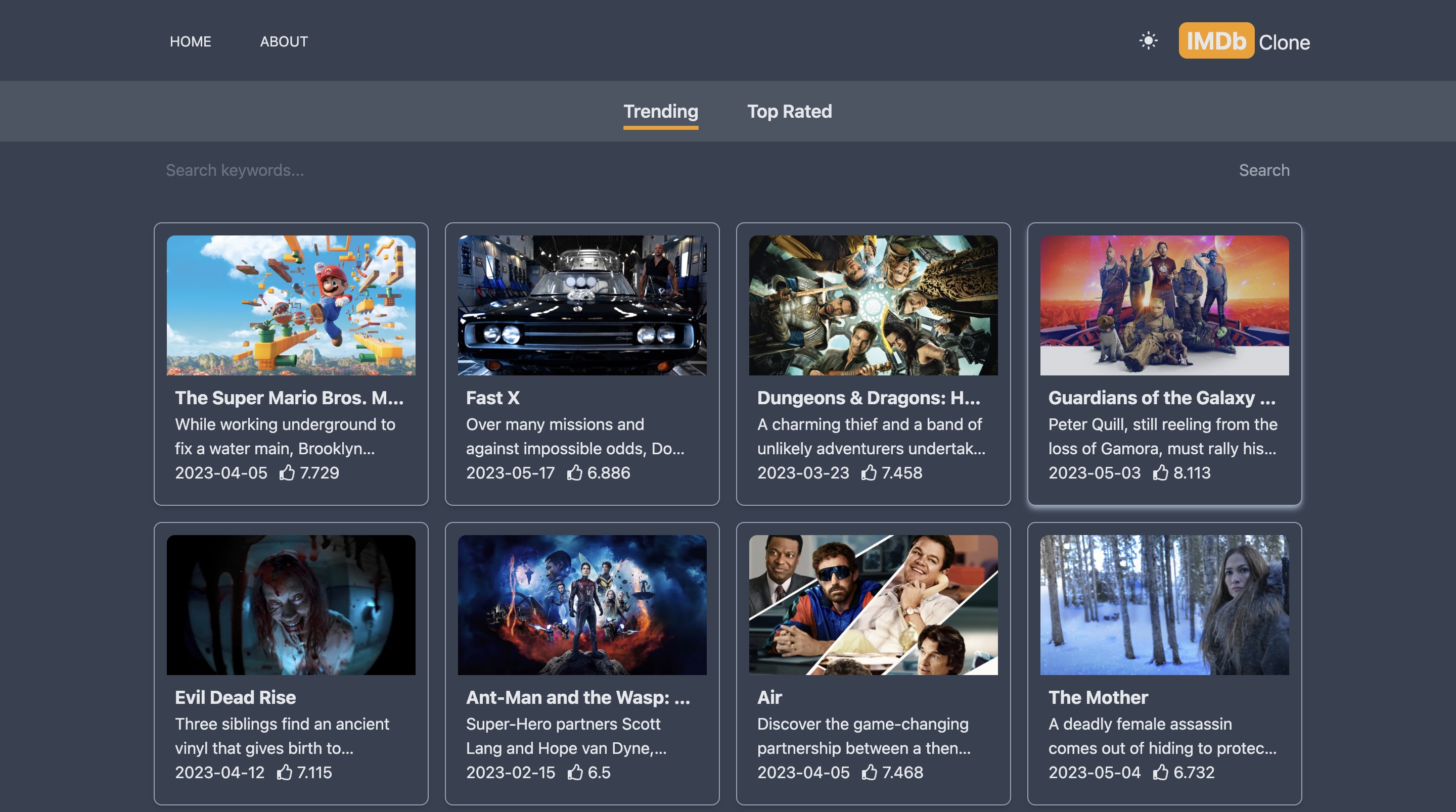Viewport: 1456px width, 812px height.
Task: Click the thumbs-up icon on Ant-Man and the Wasp card
Action: coord(575,772)
